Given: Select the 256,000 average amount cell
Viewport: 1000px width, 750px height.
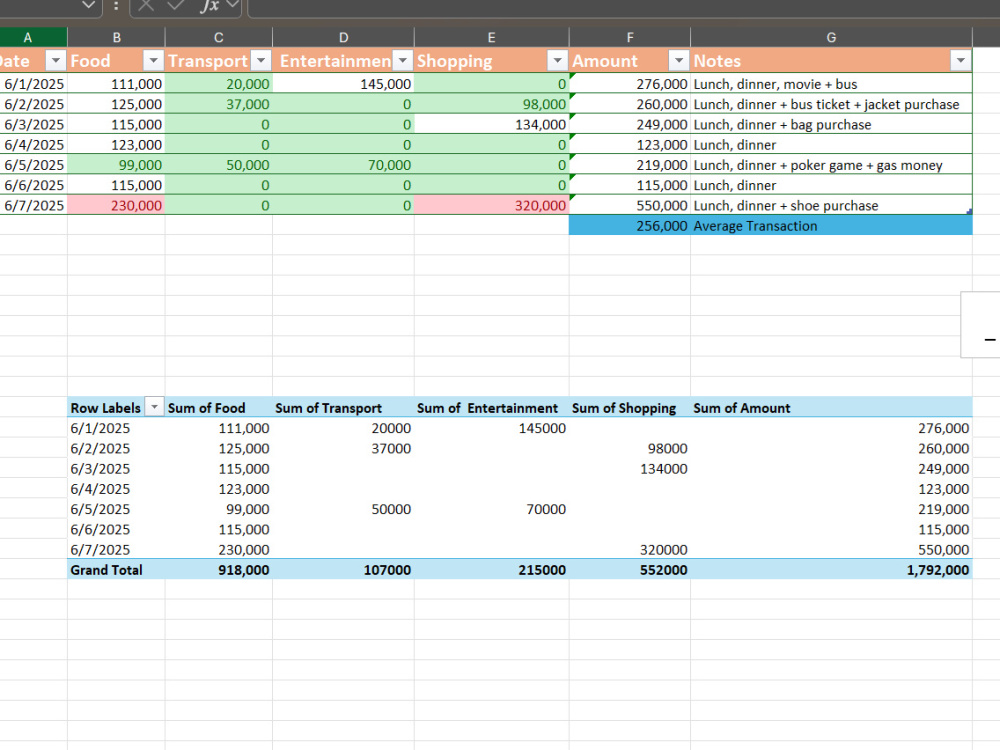Looking at the screenshot, I should tap(629, 226).
